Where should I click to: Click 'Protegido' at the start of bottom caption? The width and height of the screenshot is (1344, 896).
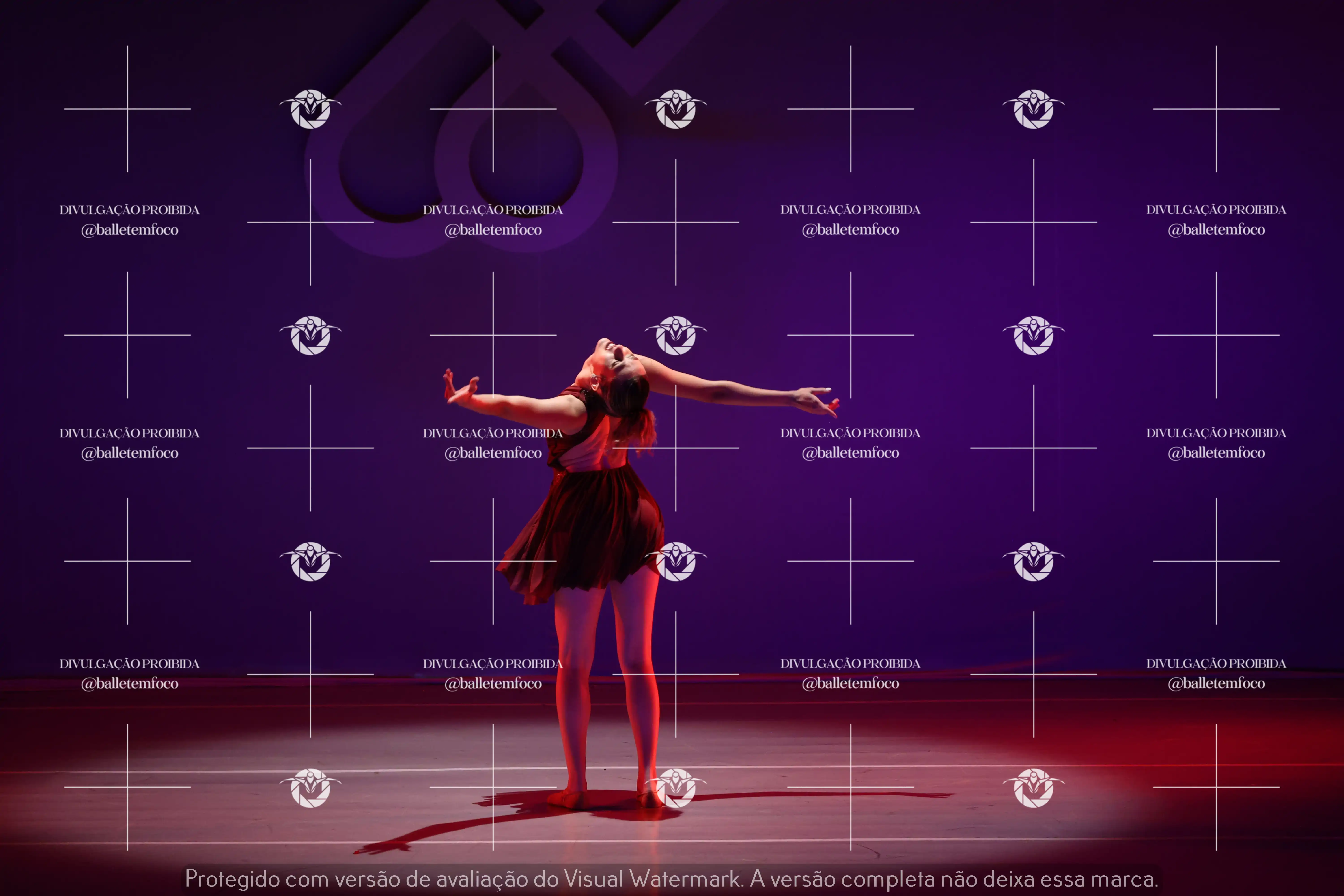pyautogui.click(x=232, y=879)
